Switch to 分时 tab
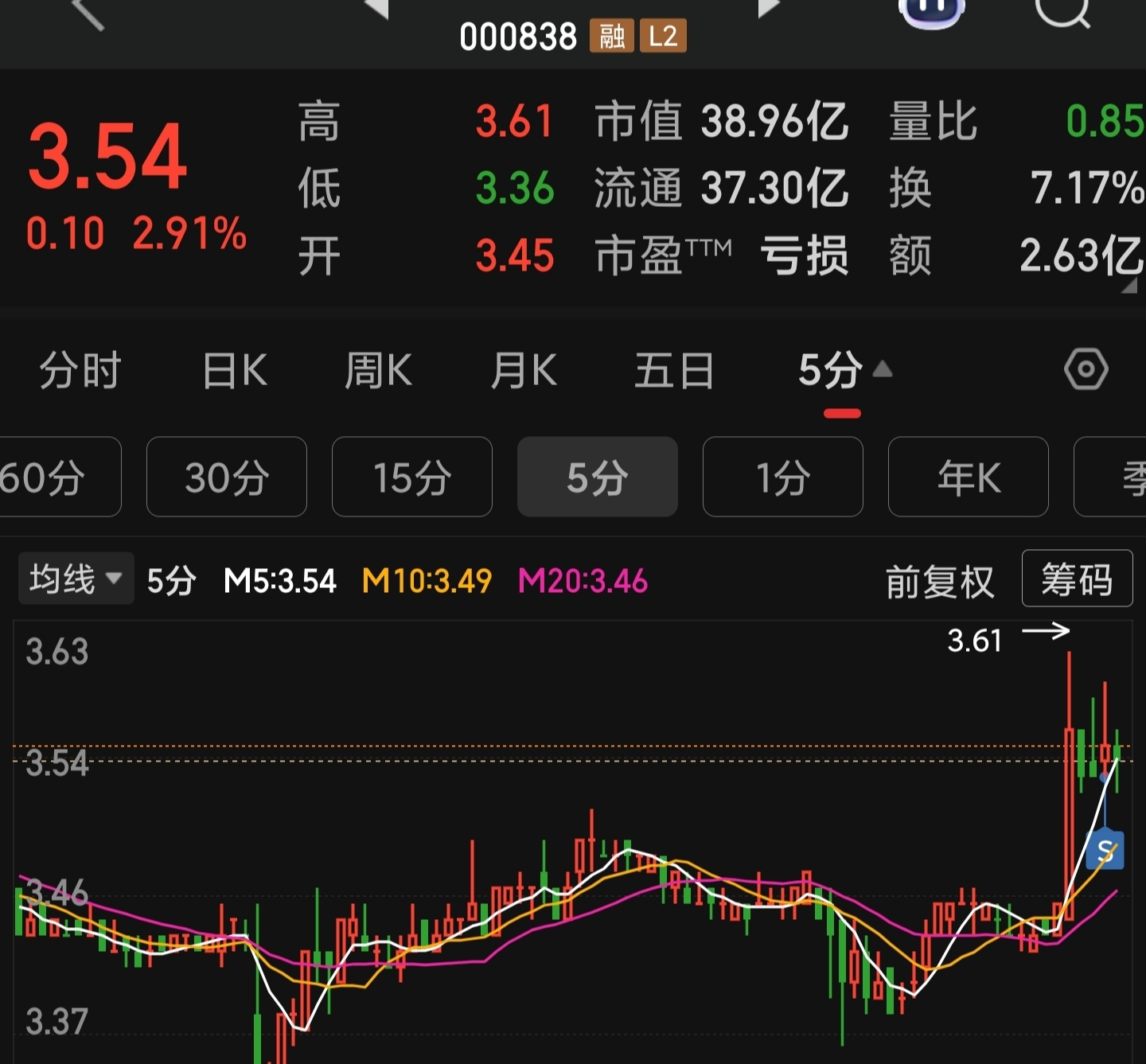Image resolution: width=1146 pixels, height=1064 pixels. pos(80,370)
